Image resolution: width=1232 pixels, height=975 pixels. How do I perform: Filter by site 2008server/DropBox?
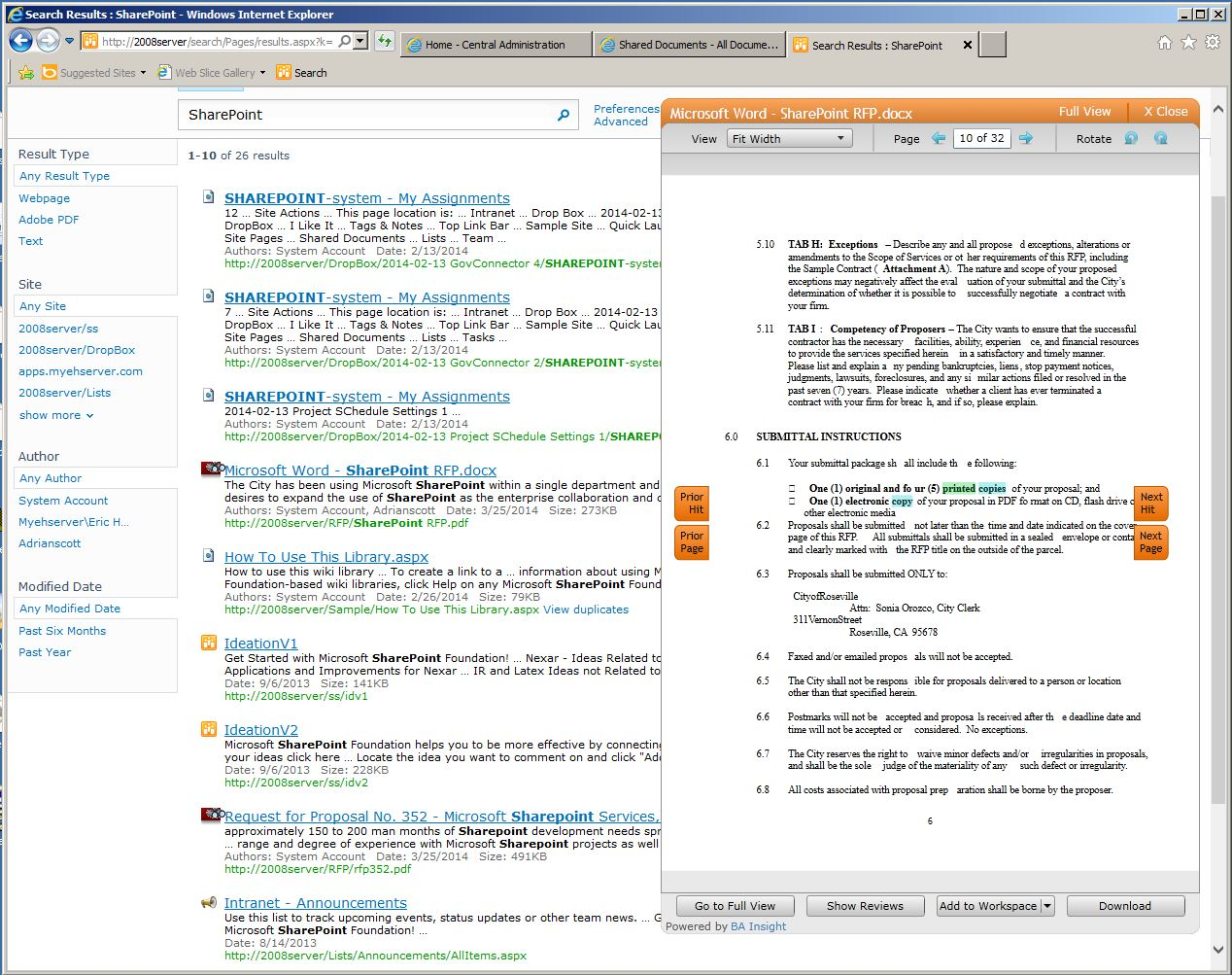[x=77, y=350]
